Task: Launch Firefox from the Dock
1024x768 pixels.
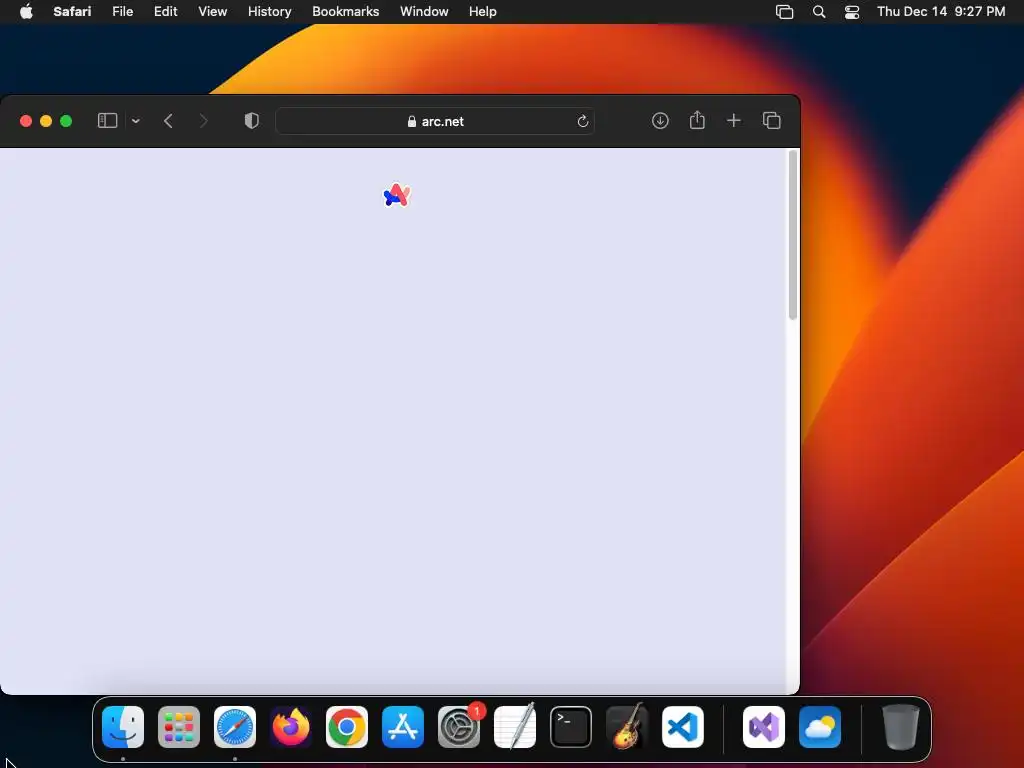Action: click(291, 727)
